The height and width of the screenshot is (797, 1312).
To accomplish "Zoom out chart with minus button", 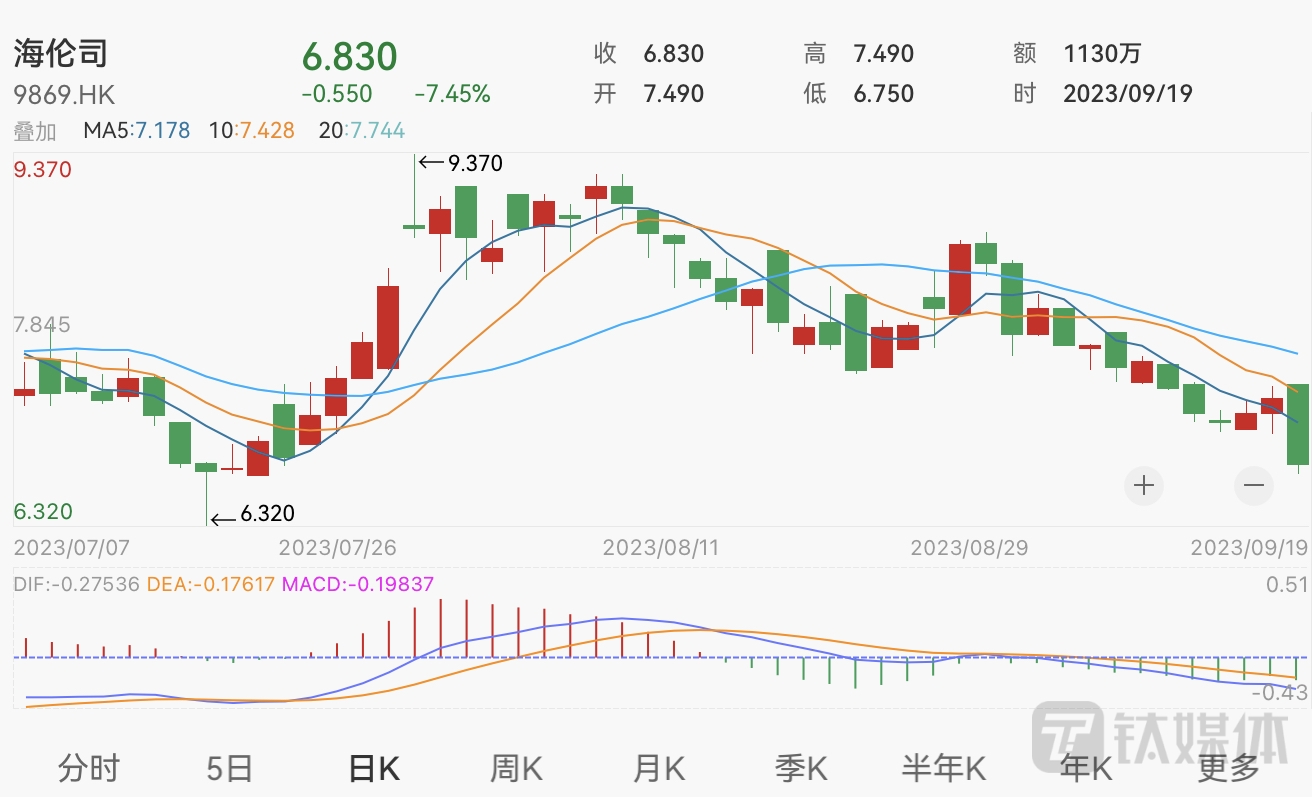I will 1253,486.
